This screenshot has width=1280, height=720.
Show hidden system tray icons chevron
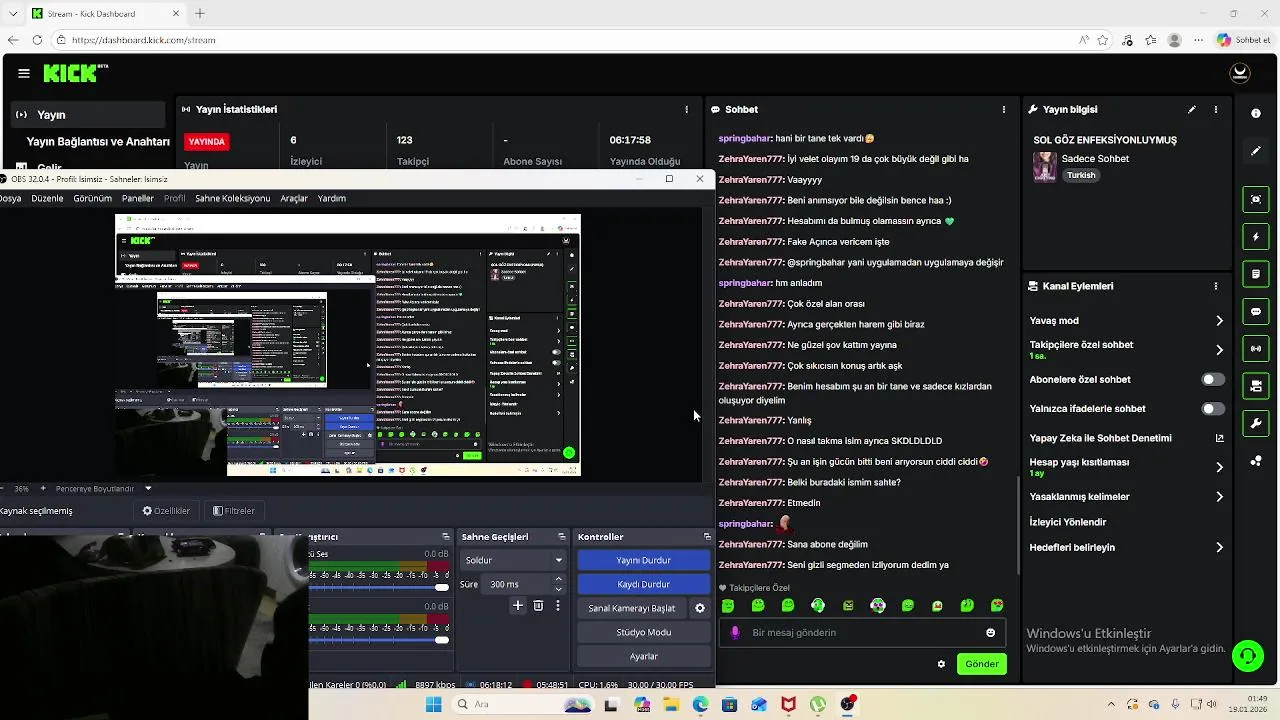click(1110, 705)
